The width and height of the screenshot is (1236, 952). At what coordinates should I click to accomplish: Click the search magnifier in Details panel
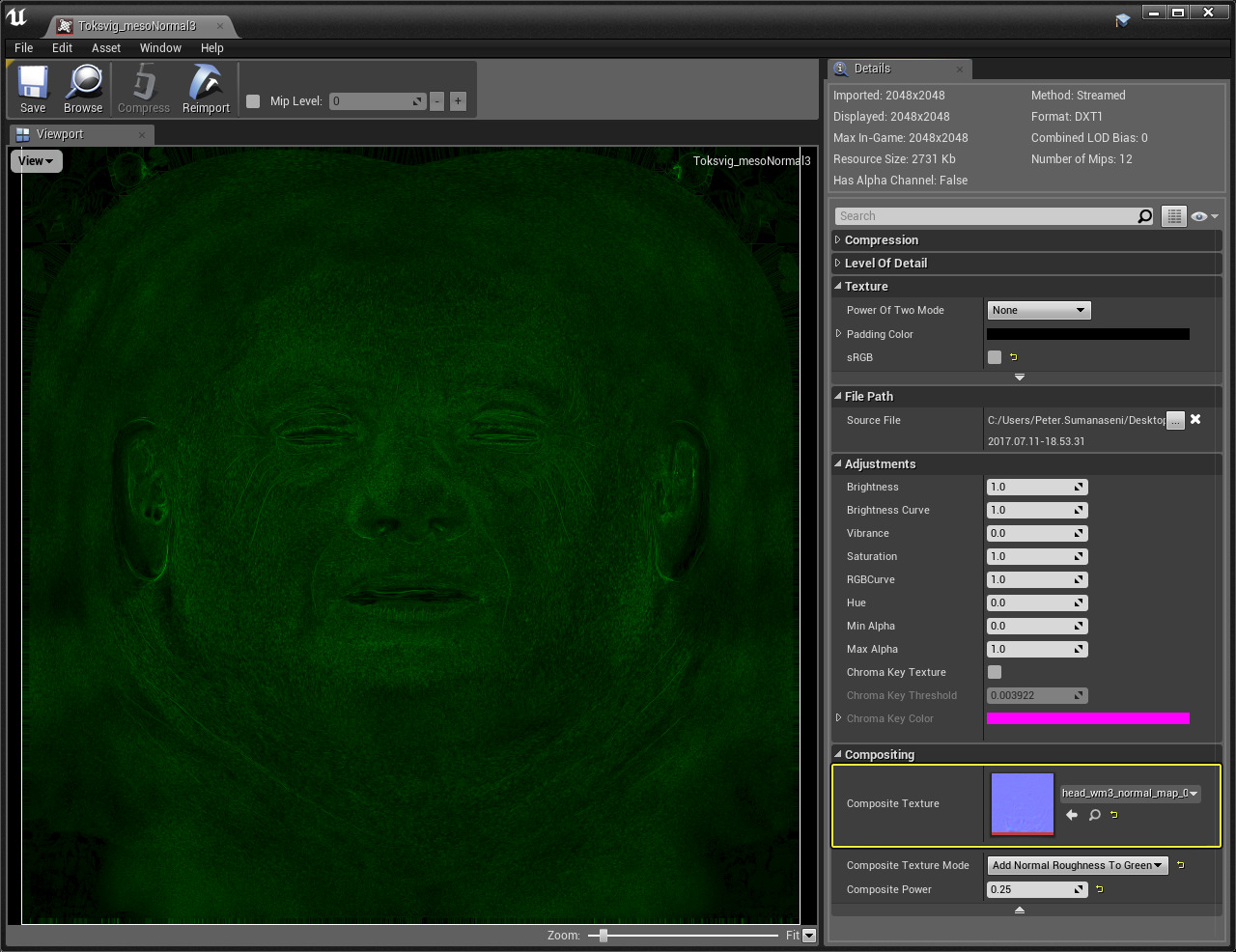(x=1144, y=216)
